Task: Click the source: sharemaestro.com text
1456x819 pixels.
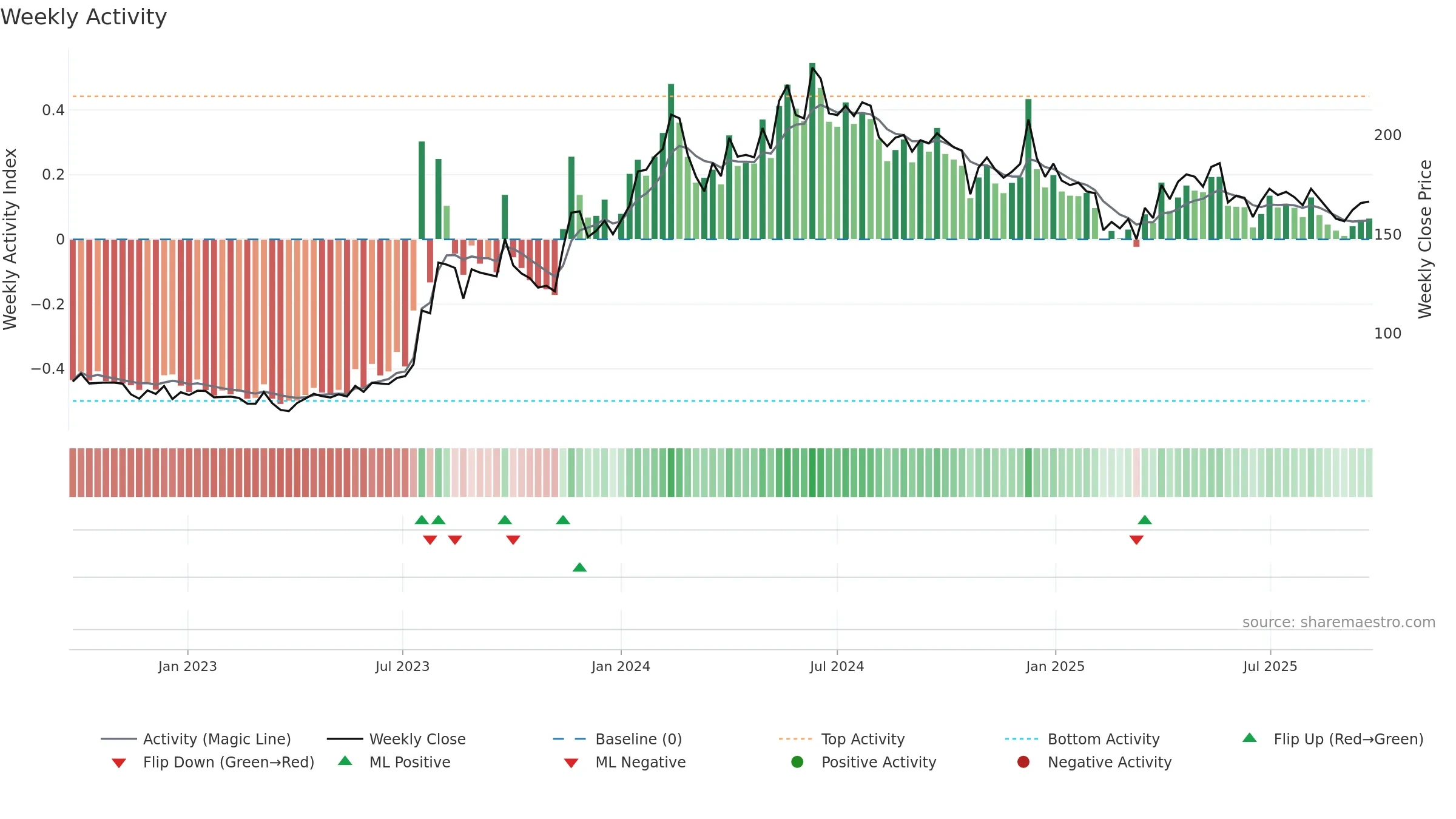Action: pyautogui.click(x=1339, y=622)
